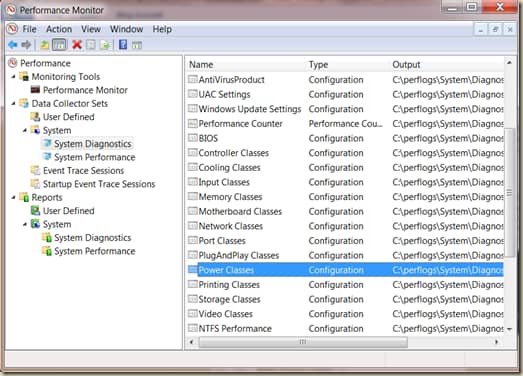Select the PlugAndPlay Classes entry
This screenshot has height=376, width=523.
pos(346,255)
